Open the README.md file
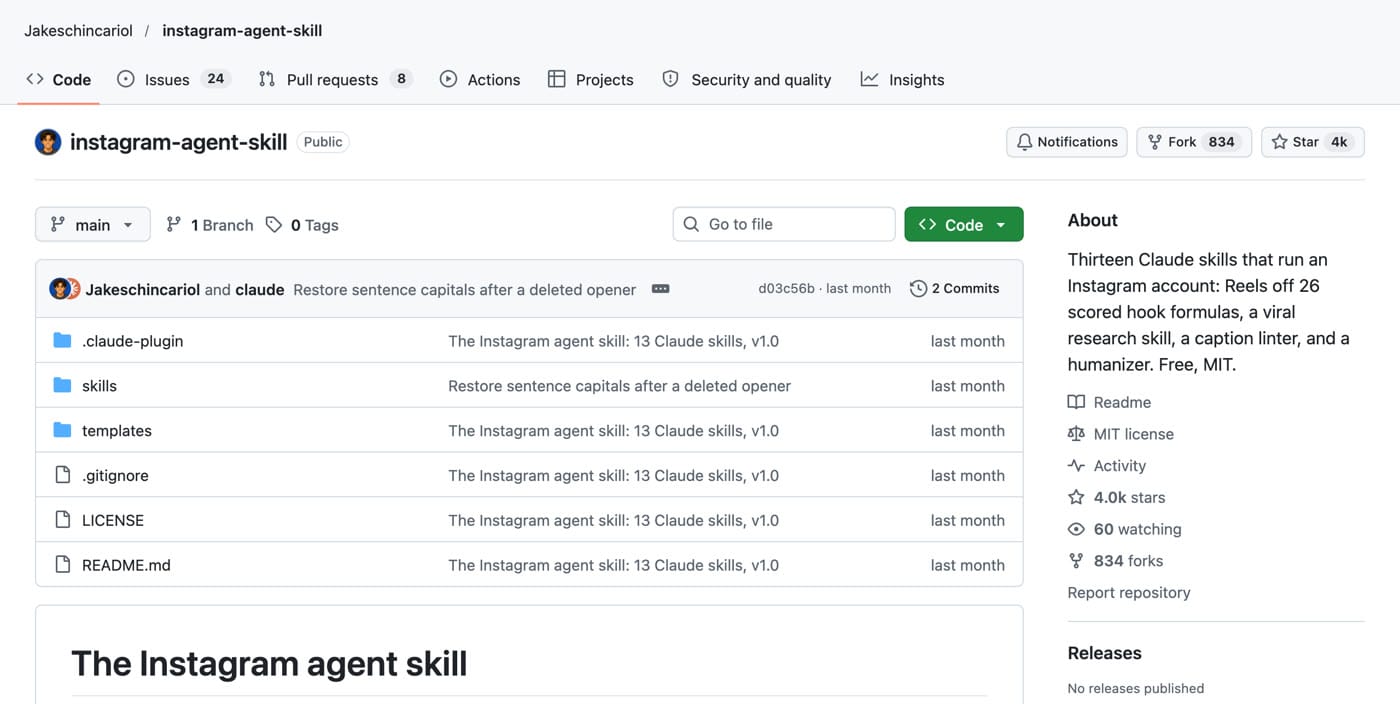Viewport: 1400px width, 704px height. coord(126,565)
